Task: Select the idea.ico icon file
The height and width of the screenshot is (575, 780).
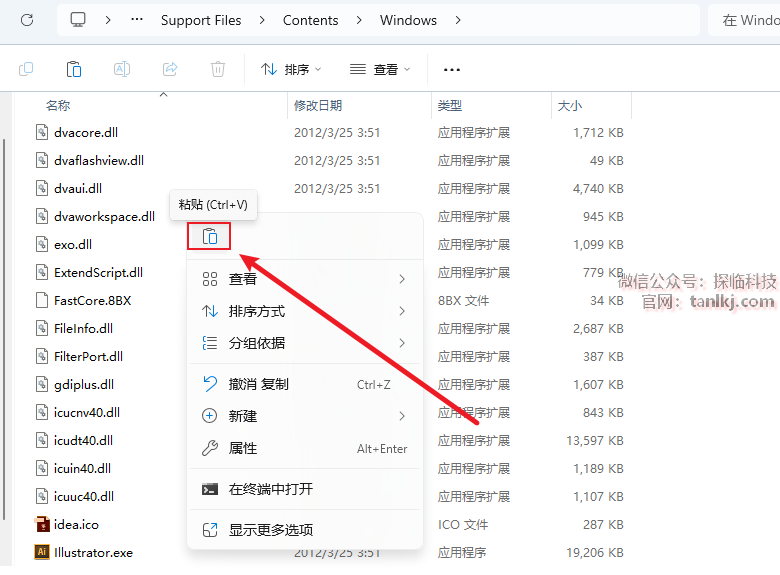Action: tap(76, 524)
